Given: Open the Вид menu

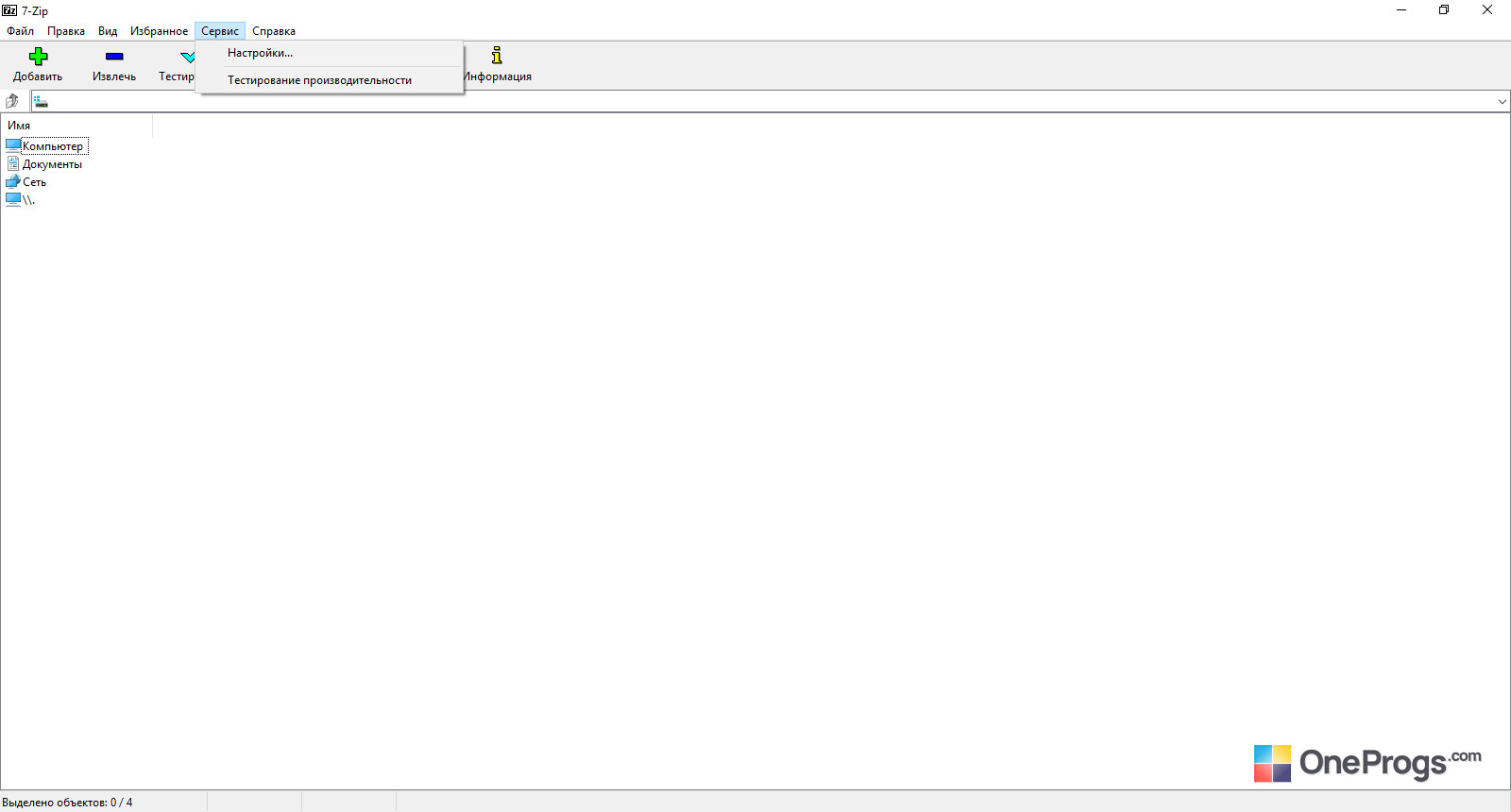Looking at the screenshot, I should point(108,31).
